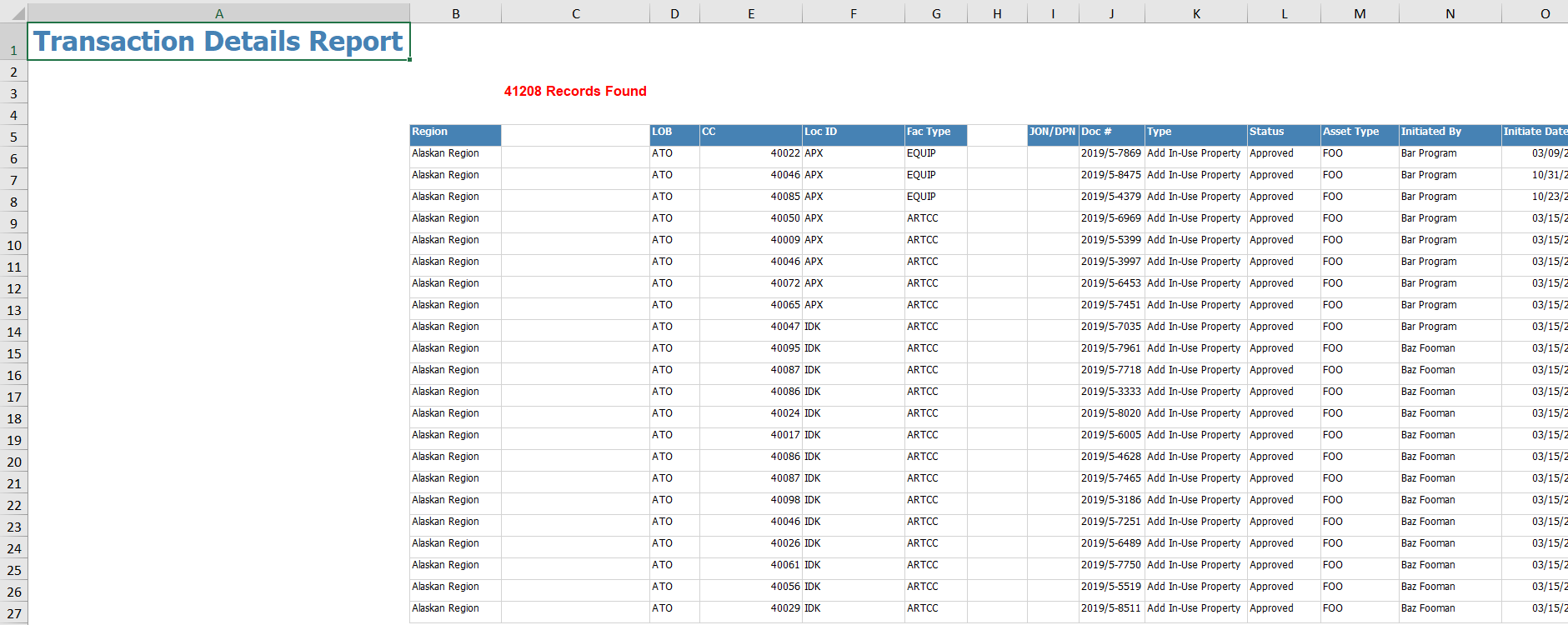Select Doc # cell 2019/5-7718

(x=1112, y=373)
